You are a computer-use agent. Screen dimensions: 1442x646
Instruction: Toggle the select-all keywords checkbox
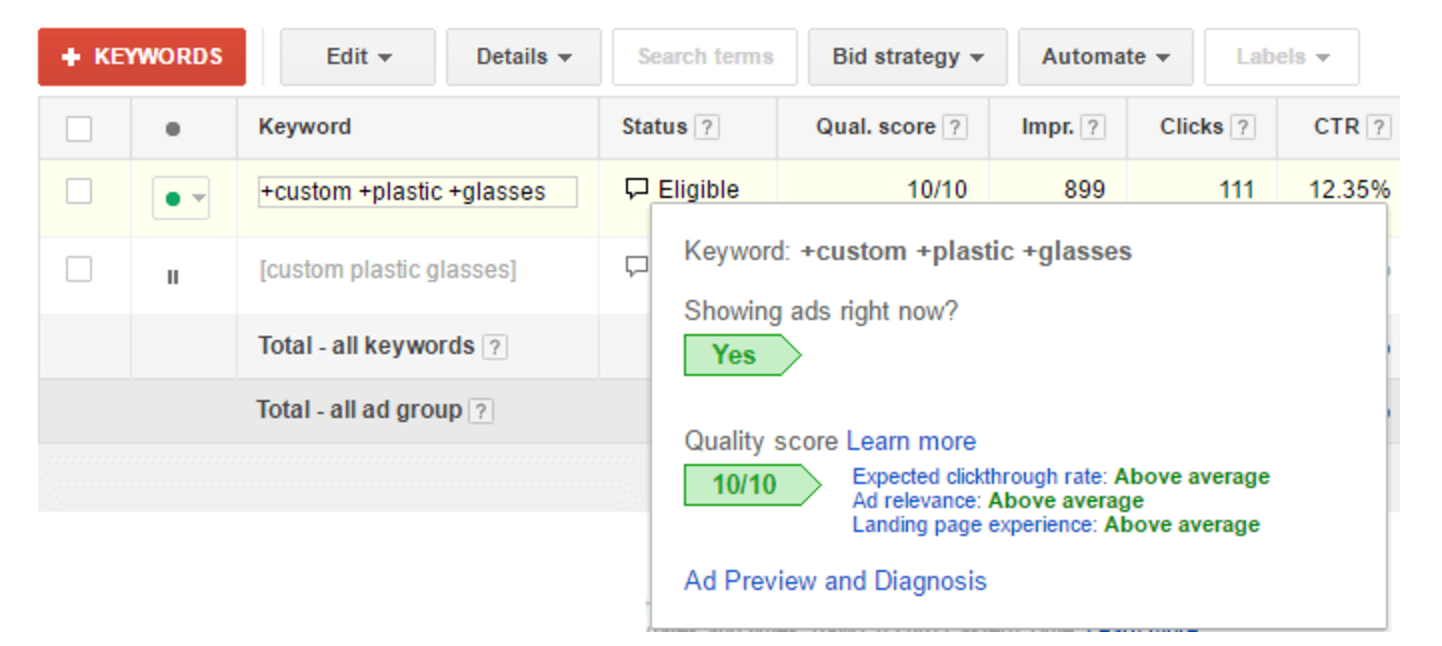click(79, 127)
